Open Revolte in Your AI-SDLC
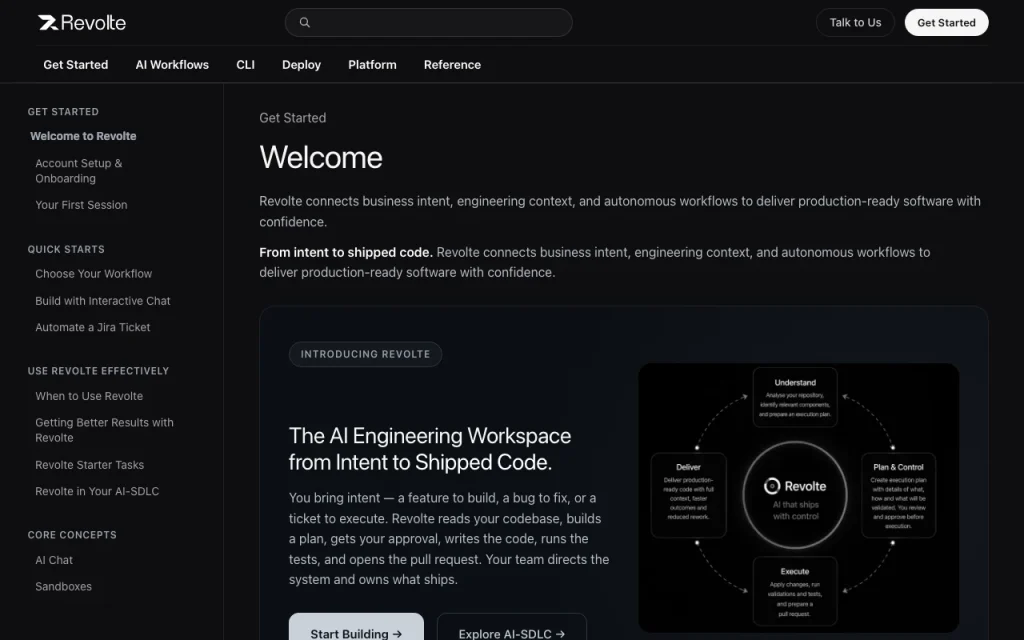The image size is (1024, 640). [97, 491]
